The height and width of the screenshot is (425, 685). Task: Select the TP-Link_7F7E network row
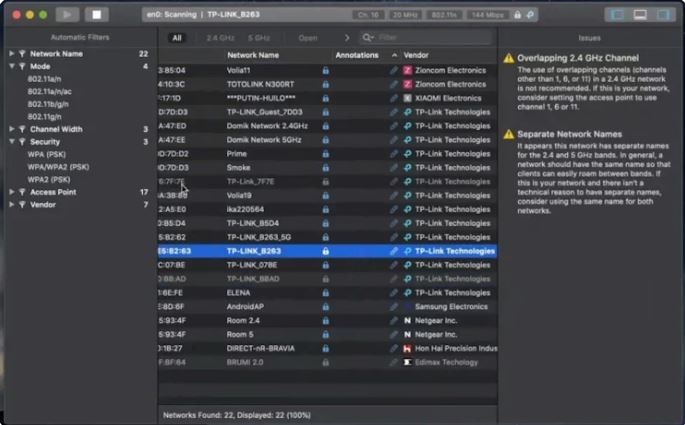click(x=327, y=182)
